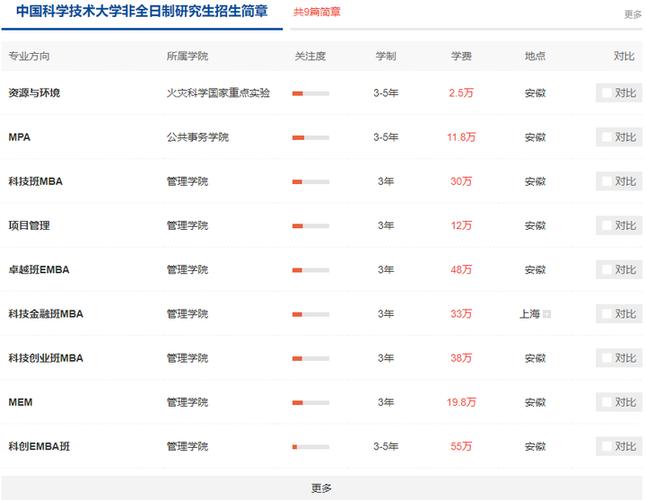646x500 pixels.
Task: Tick compare checkbox for 科技金融班MBA row
Action: (x=606, y=314)
